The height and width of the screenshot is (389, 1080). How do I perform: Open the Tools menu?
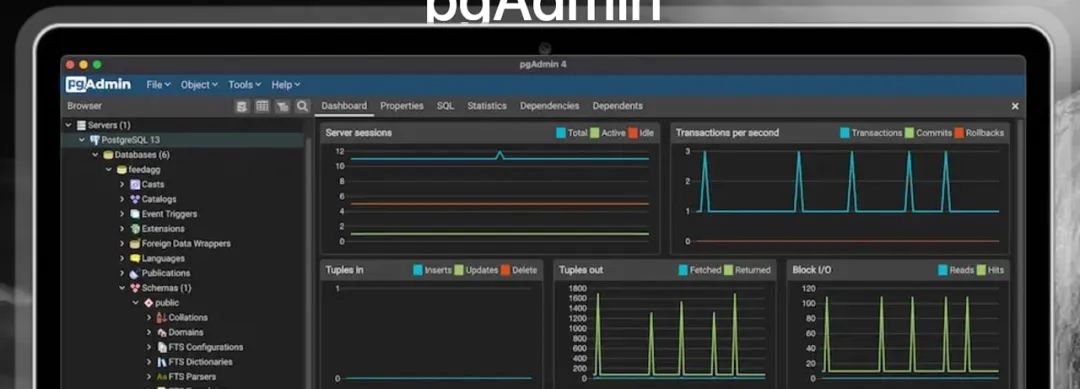click(245, 85)
